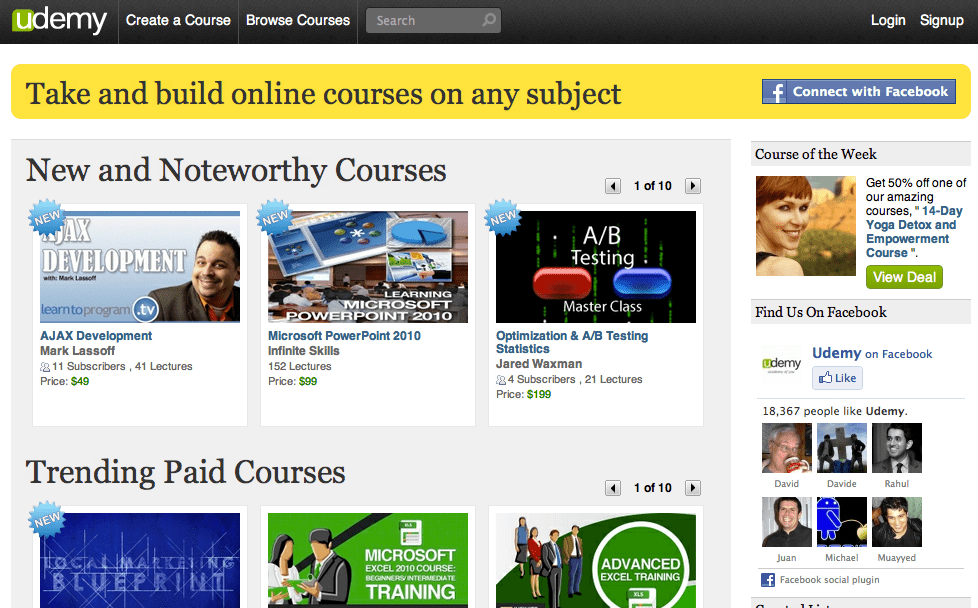Click the Udemy logo in header
The image size is (978, 608).
pyautogui.click(x=59, y=21)
